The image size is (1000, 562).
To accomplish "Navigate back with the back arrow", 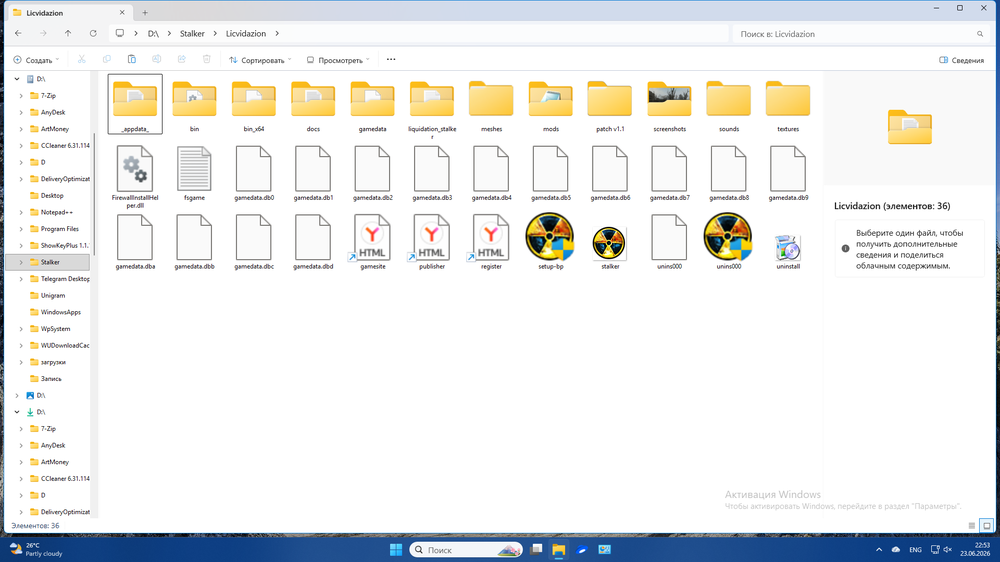I will 18,34.
